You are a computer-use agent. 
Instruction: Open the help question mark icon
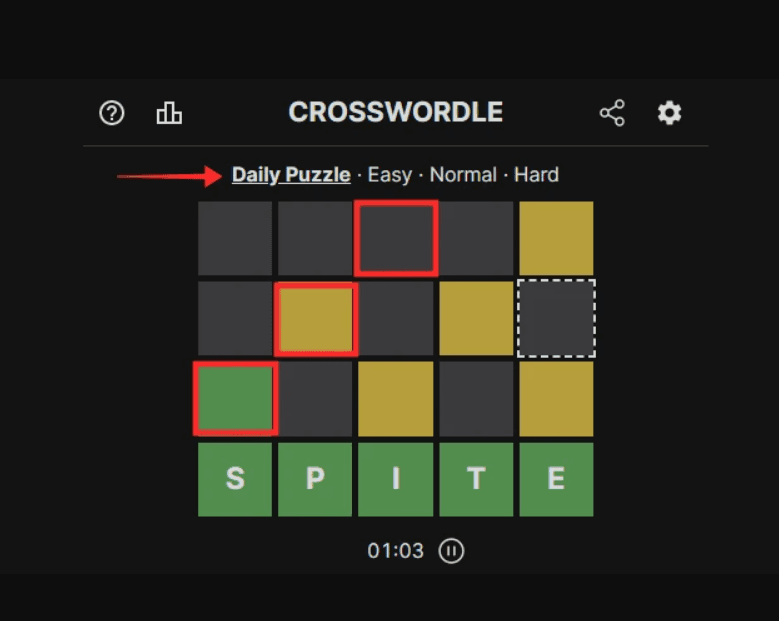point(112,113)
